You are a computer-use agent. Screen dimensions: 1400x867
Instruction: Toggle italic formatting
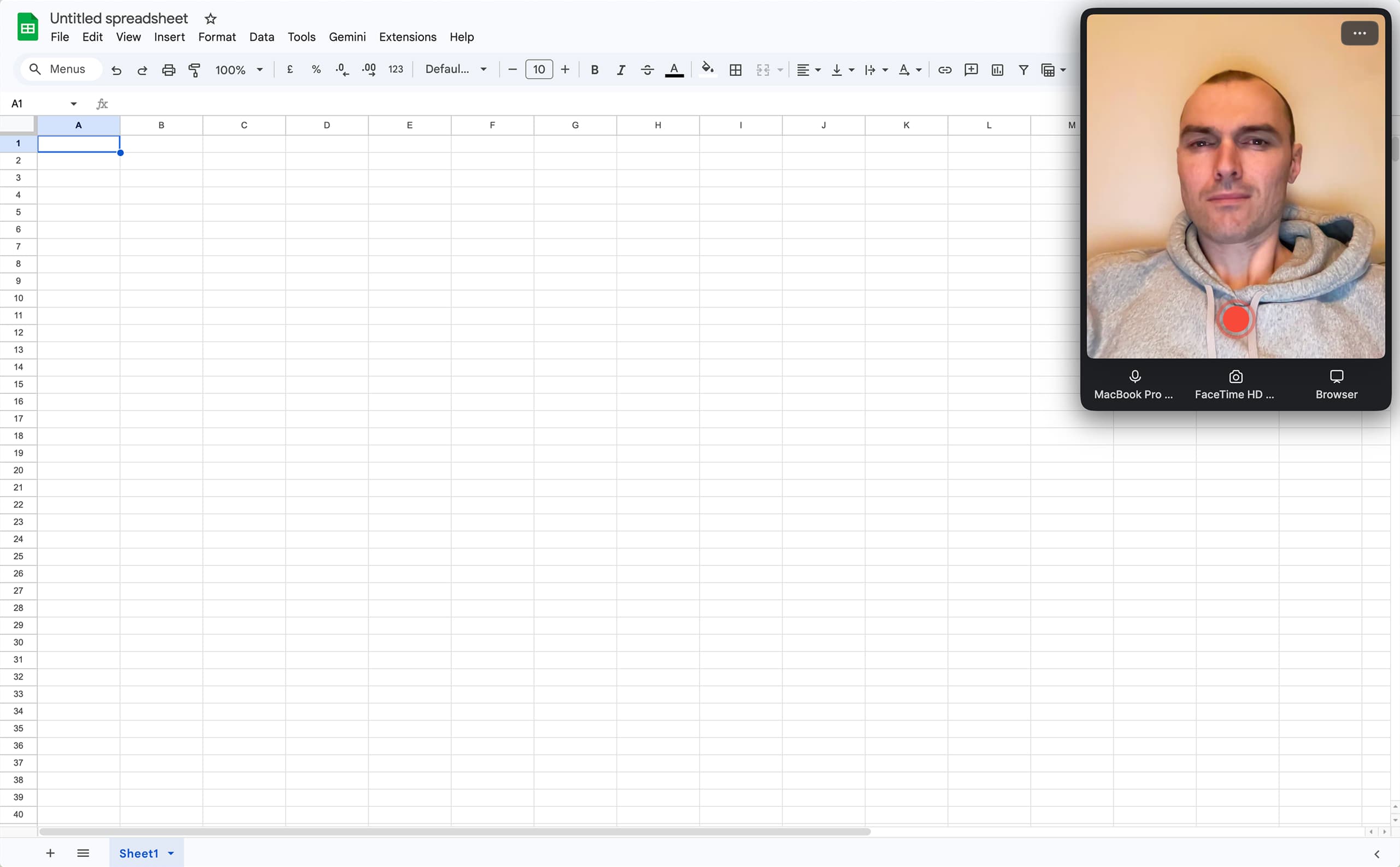tap(621, 70)
